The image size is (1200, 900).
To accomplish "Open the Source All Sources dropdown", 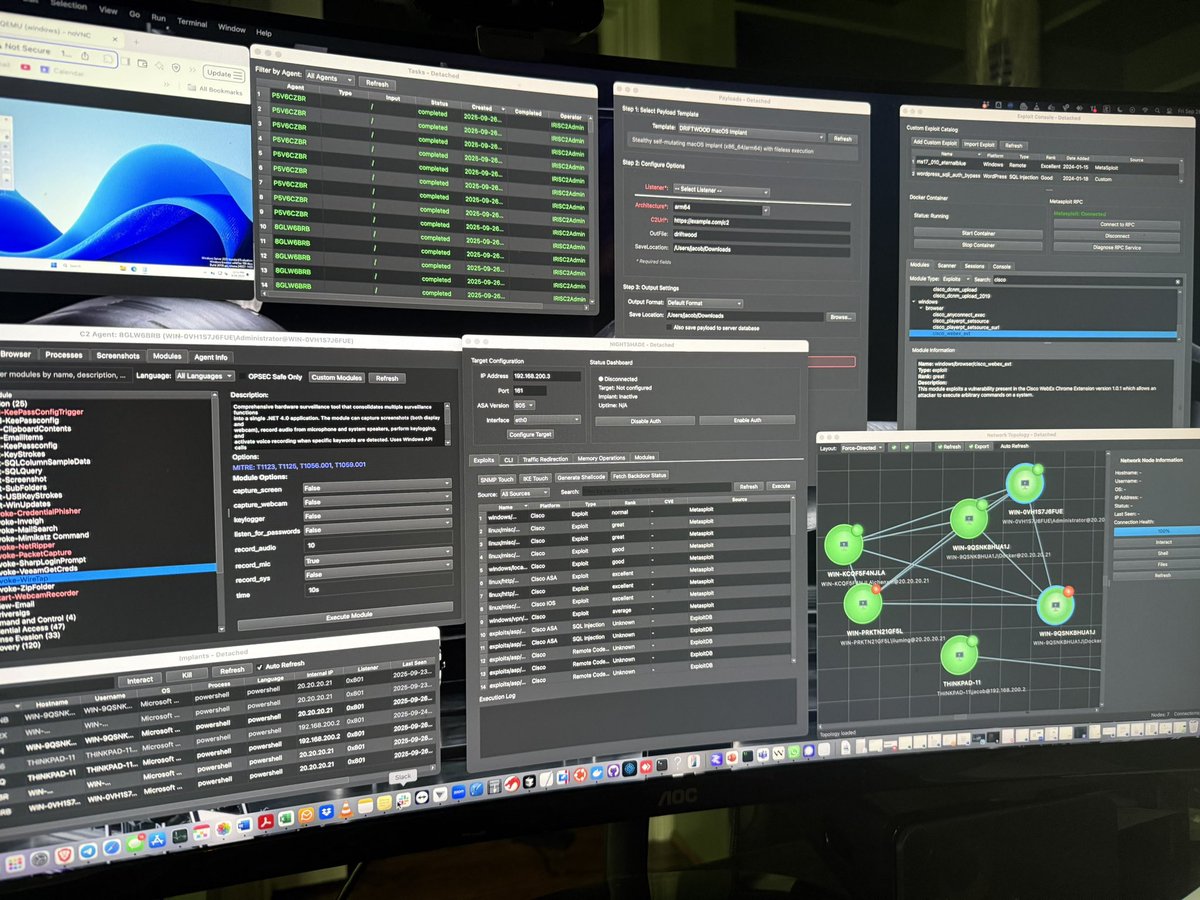I will [525, 493].
